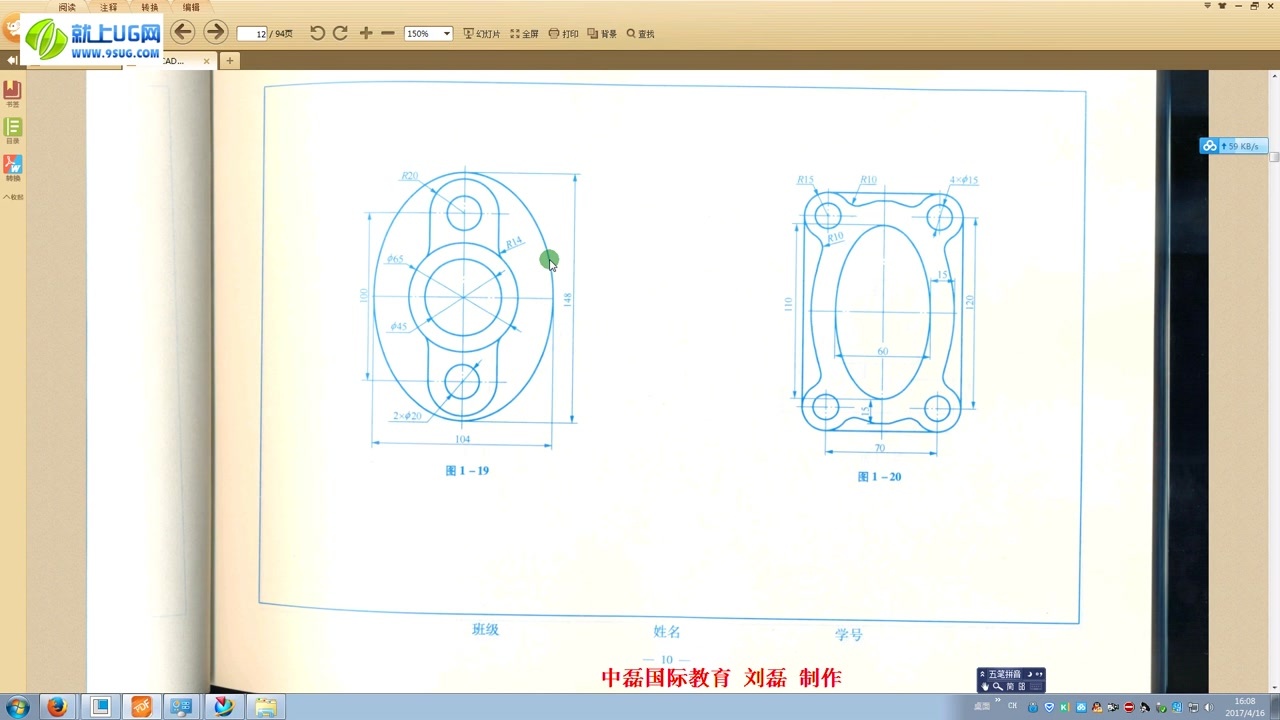Change background (背景)

click(x=602, y=34)
